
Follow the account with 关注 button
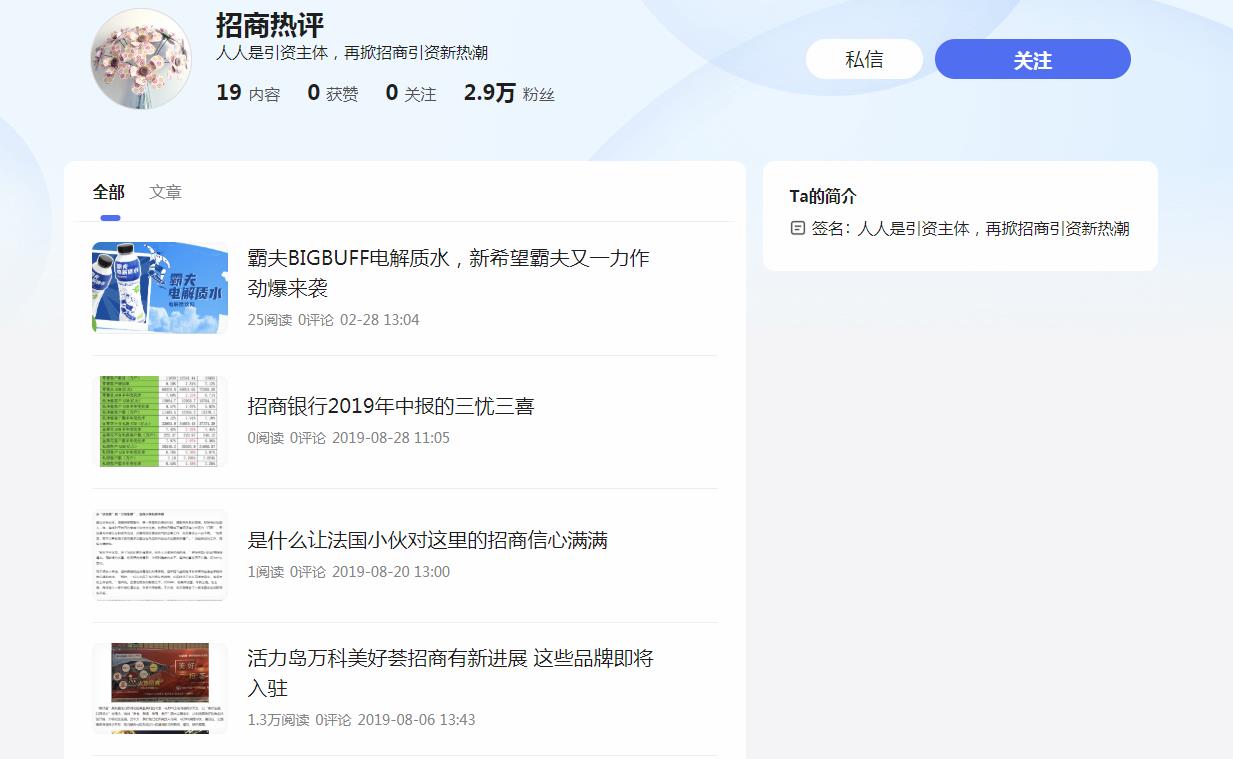pos(1032,59)
